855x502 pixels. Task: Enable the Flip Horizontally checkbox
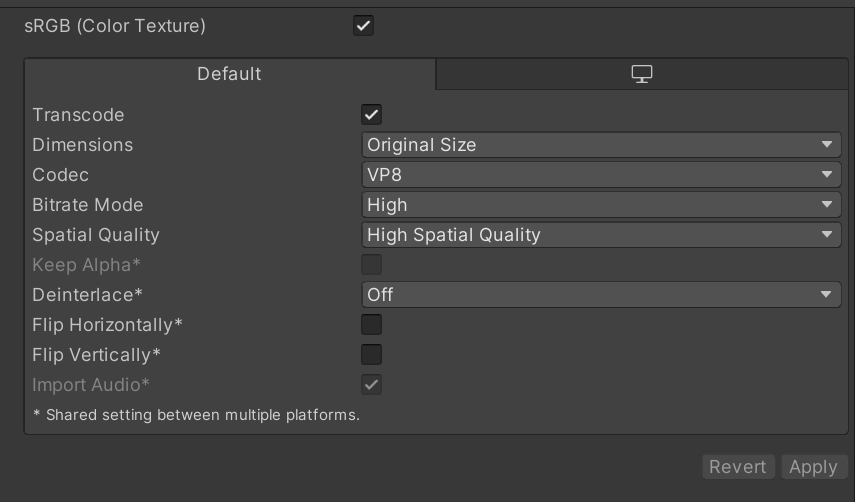point(372,325)
